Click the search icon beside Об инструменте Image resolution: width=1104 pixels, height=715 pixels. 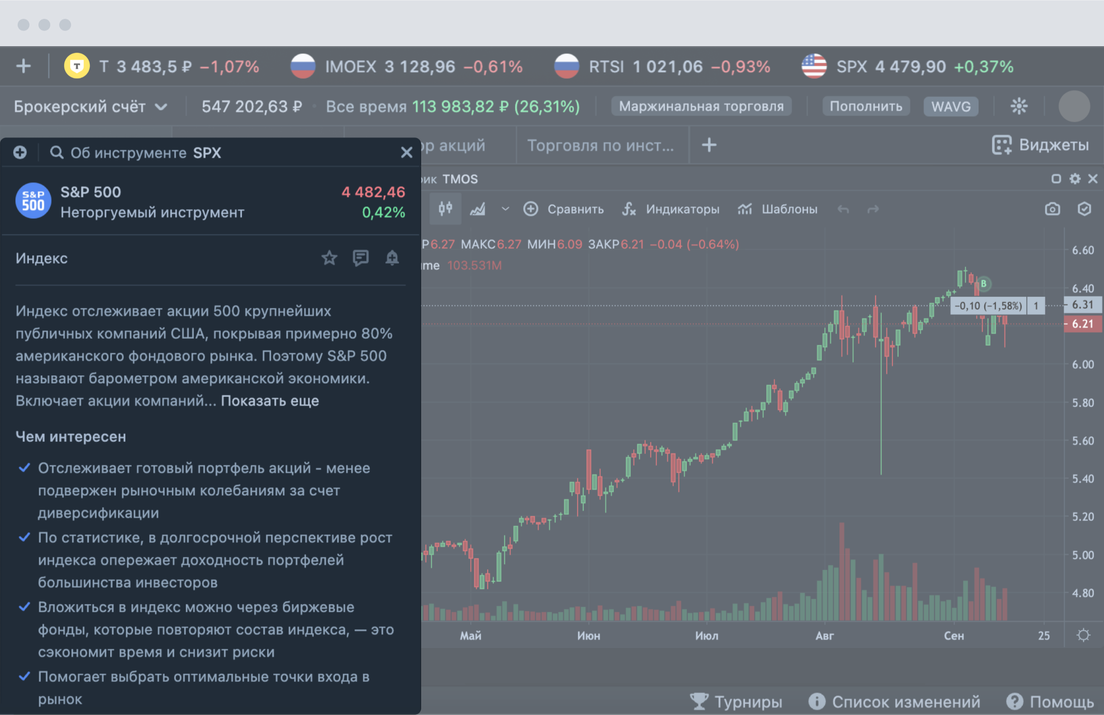coord(56,153)
